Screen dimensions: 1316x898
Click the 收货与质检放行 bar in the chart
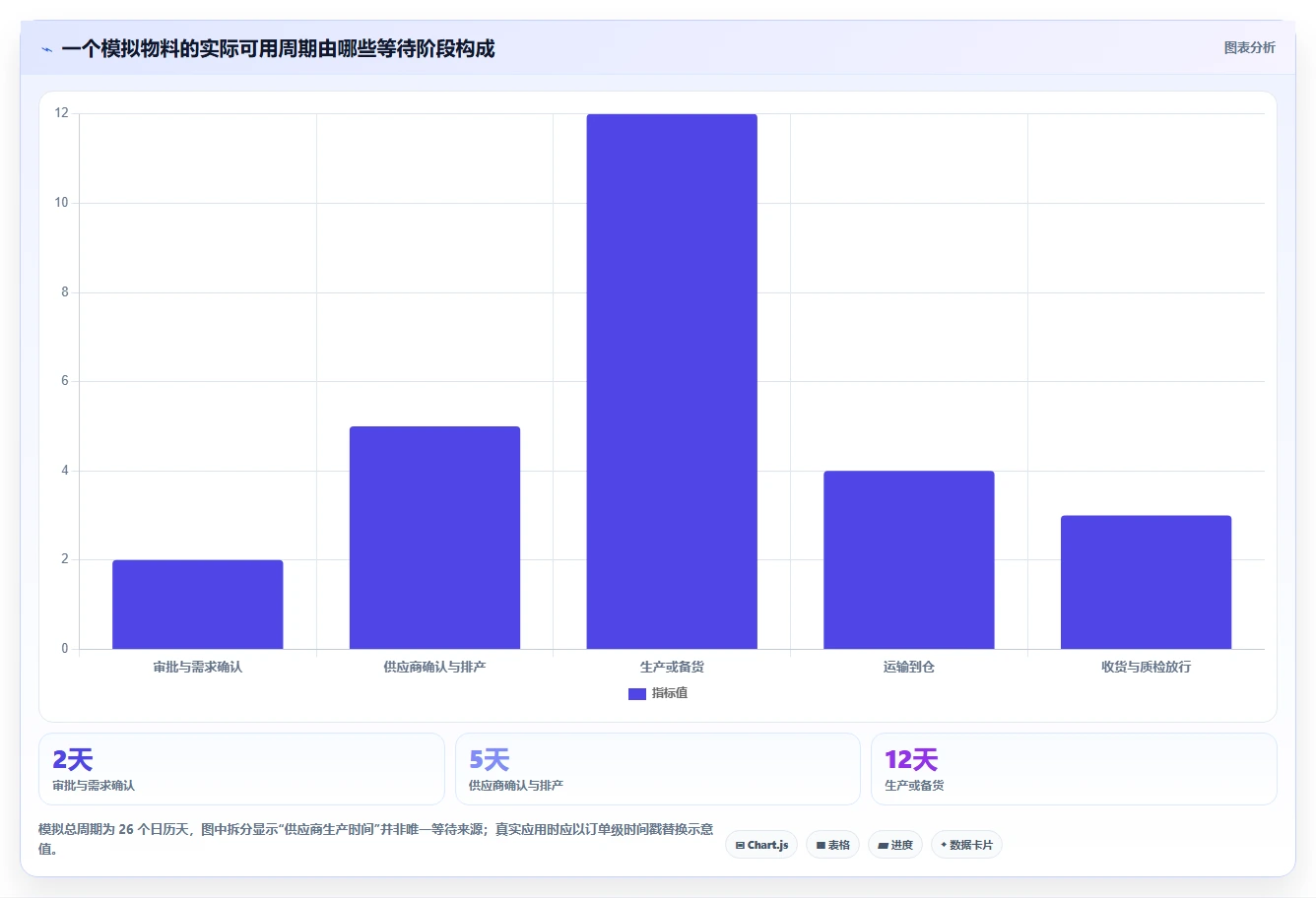point(1146,582)
